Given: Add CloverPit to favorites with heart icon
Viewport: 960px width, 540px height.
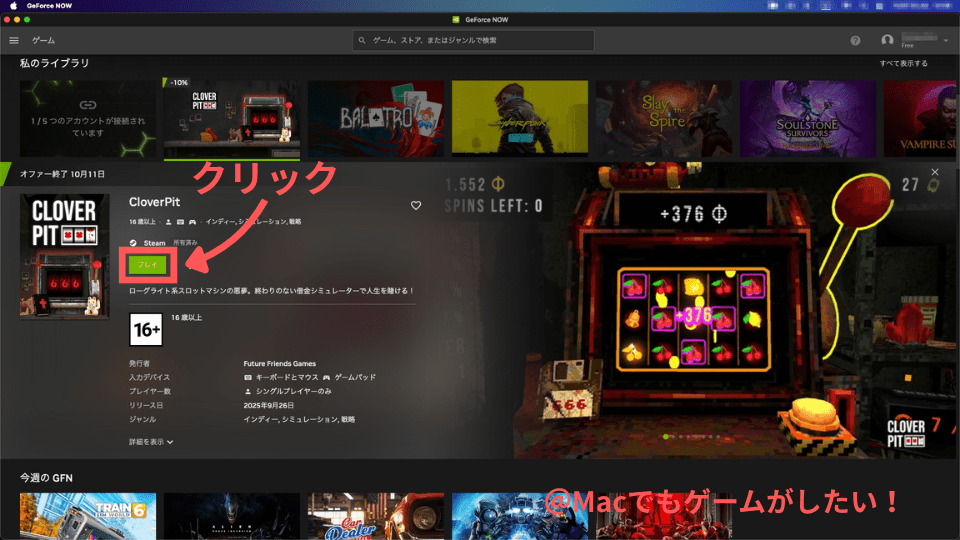Looking at the screenshot, I should coord(416,205).
